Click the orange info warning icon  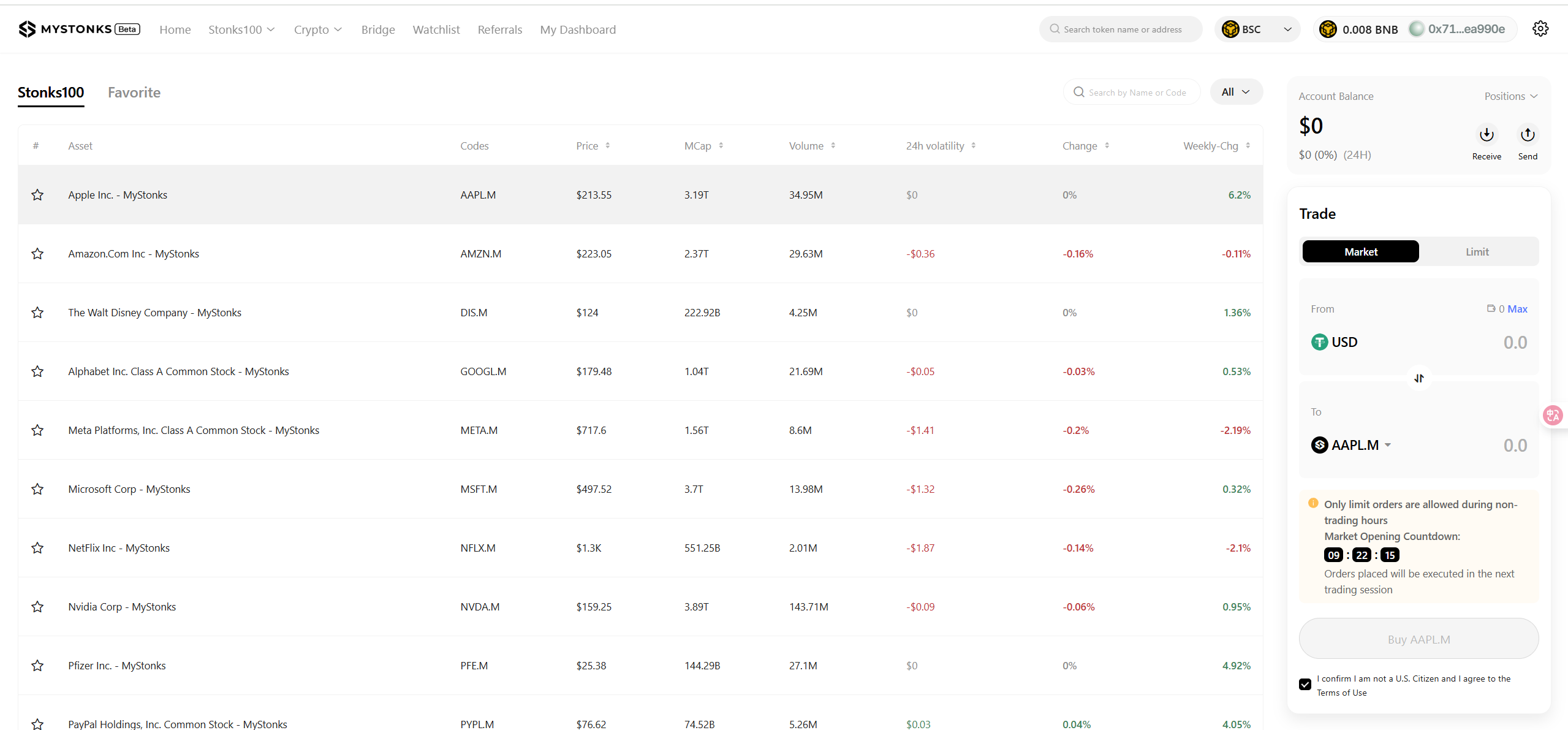[1313, 503]
